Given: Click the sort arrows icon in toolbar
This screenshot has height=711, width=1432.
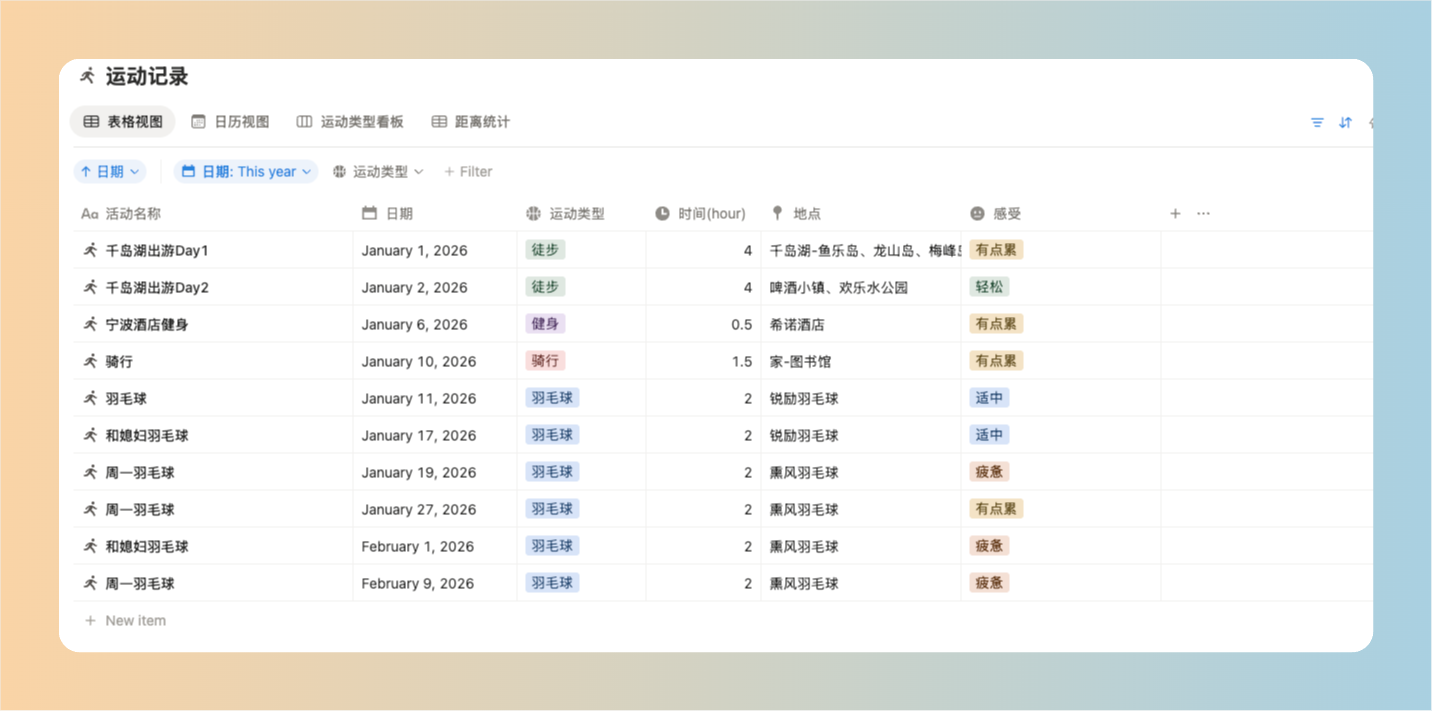Looking at the screenshot, I should [x=1345, y=122].
